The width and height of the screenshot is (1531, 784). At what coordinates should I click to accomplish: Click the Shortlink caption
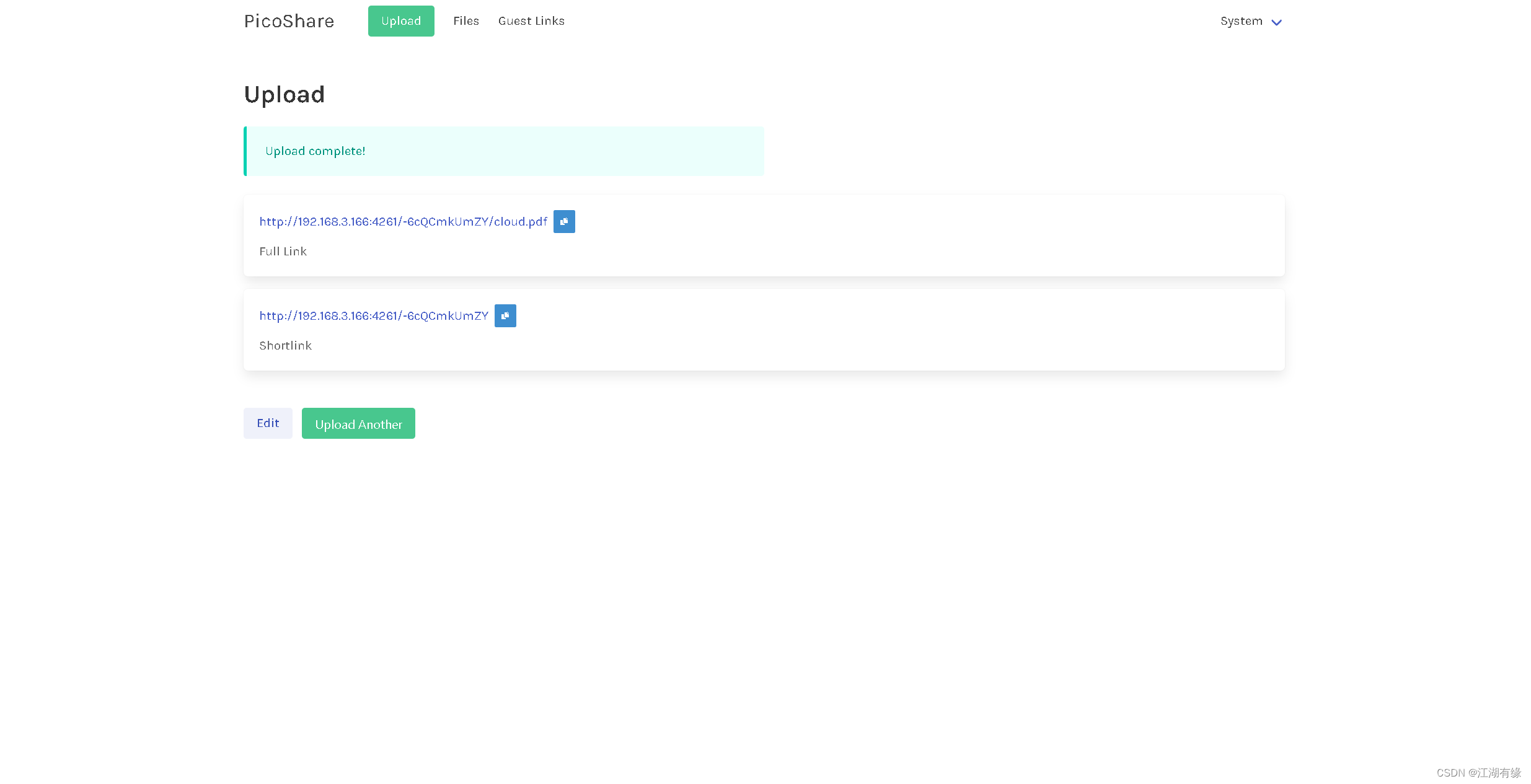[285, 346]
